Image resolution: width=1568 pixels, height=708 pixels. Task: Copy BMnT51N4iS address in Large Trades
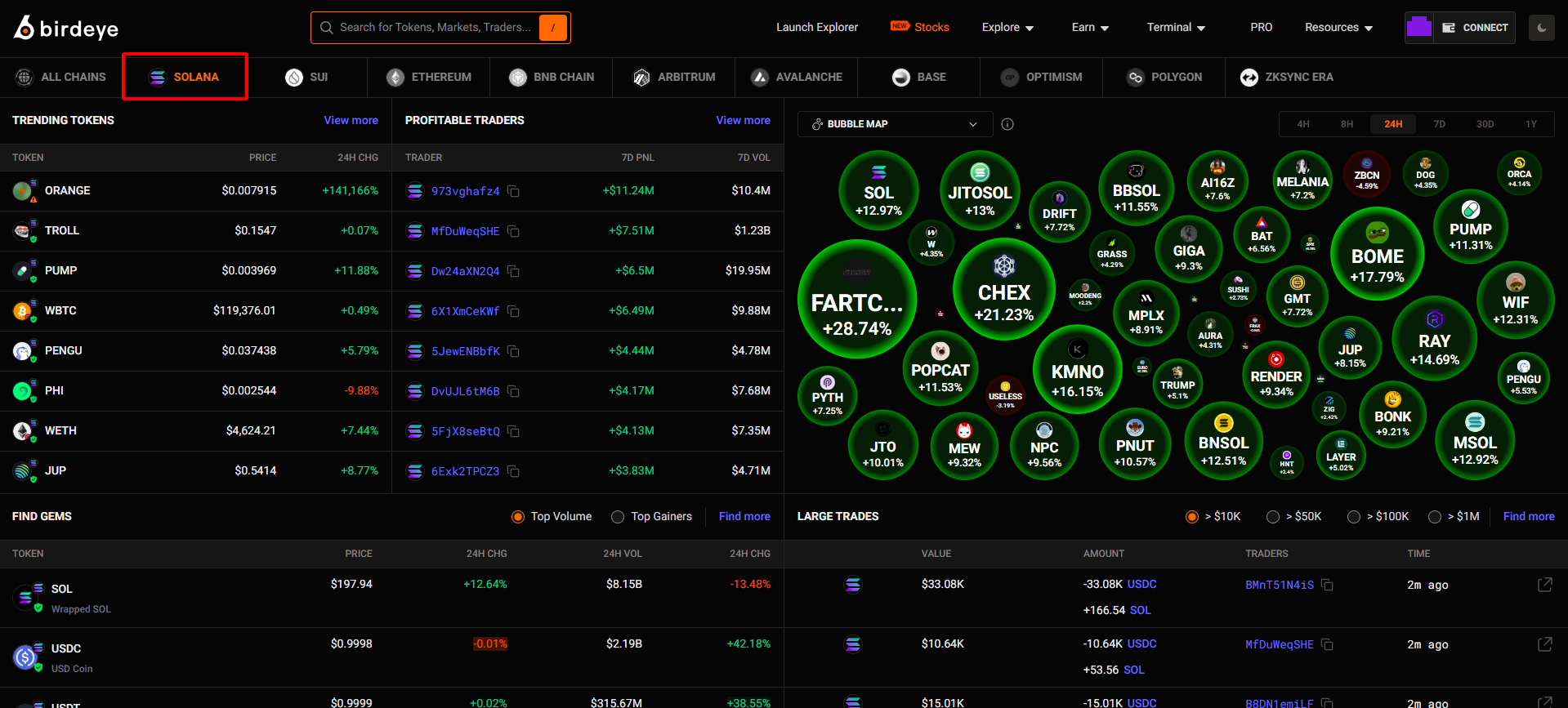click(x=1328, y=585)
